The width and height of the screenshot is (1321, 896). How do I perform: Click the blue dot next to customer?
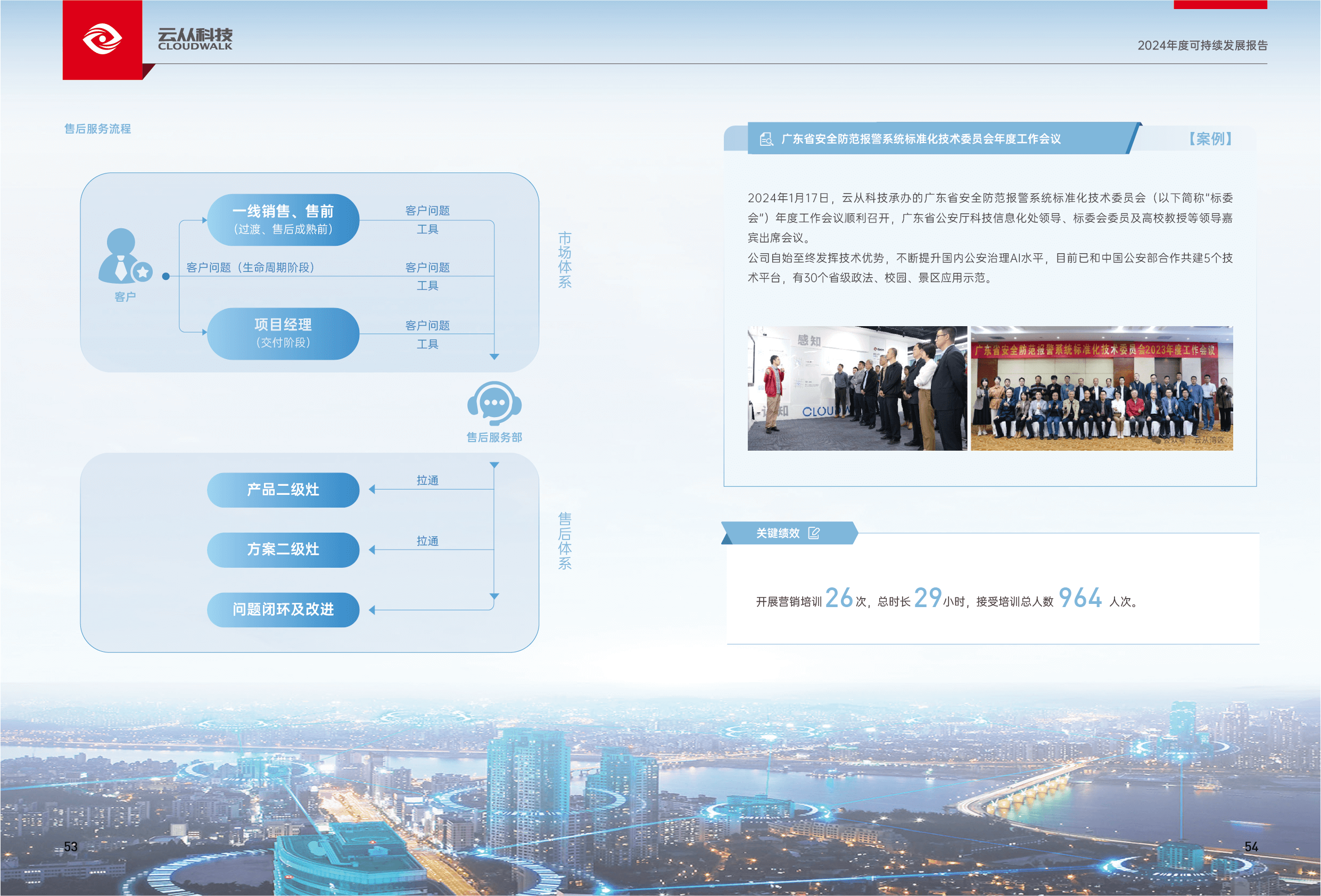tap(166, 276)
